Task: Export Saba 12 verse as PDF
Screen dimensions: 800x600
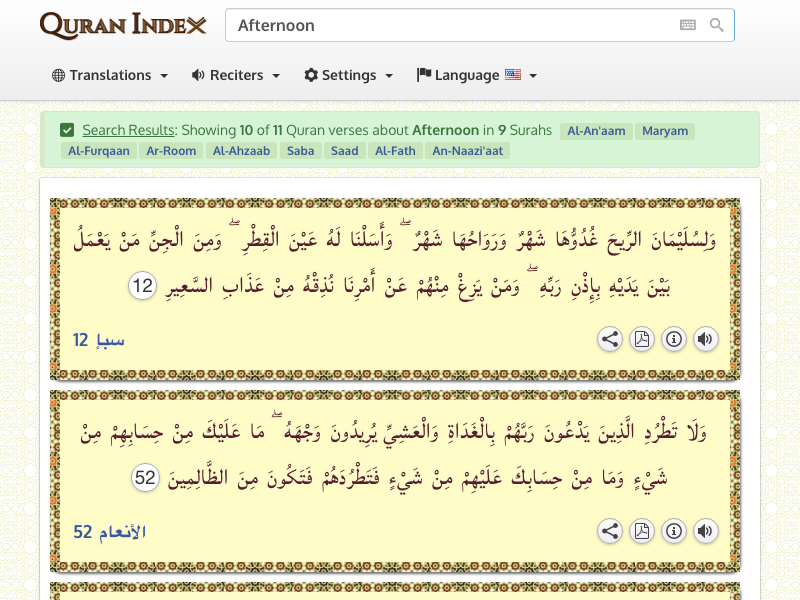Action: pyautogui.click(x=642, y=339)
